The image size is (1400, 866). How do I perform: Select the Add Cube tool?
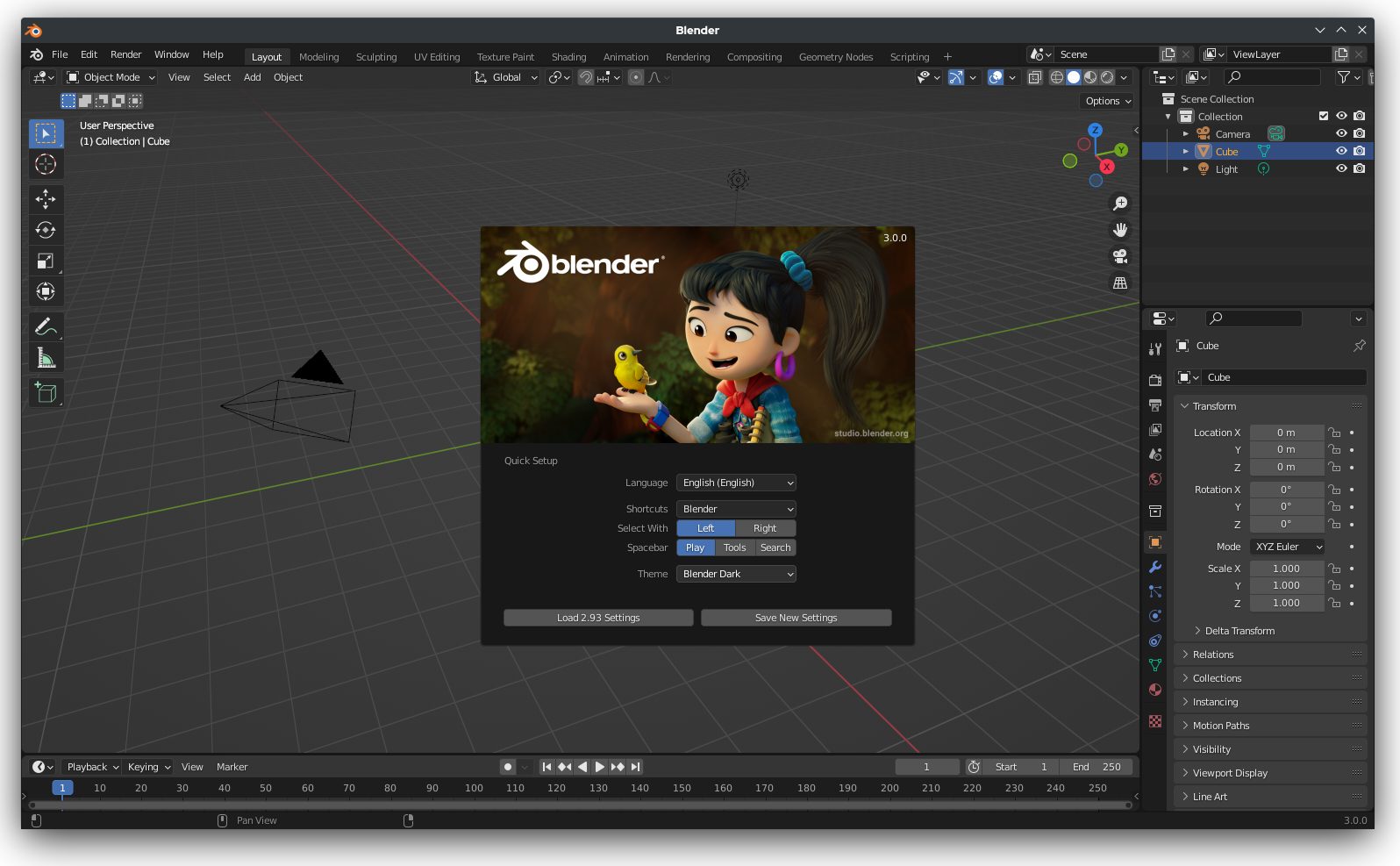pos(46,392)
